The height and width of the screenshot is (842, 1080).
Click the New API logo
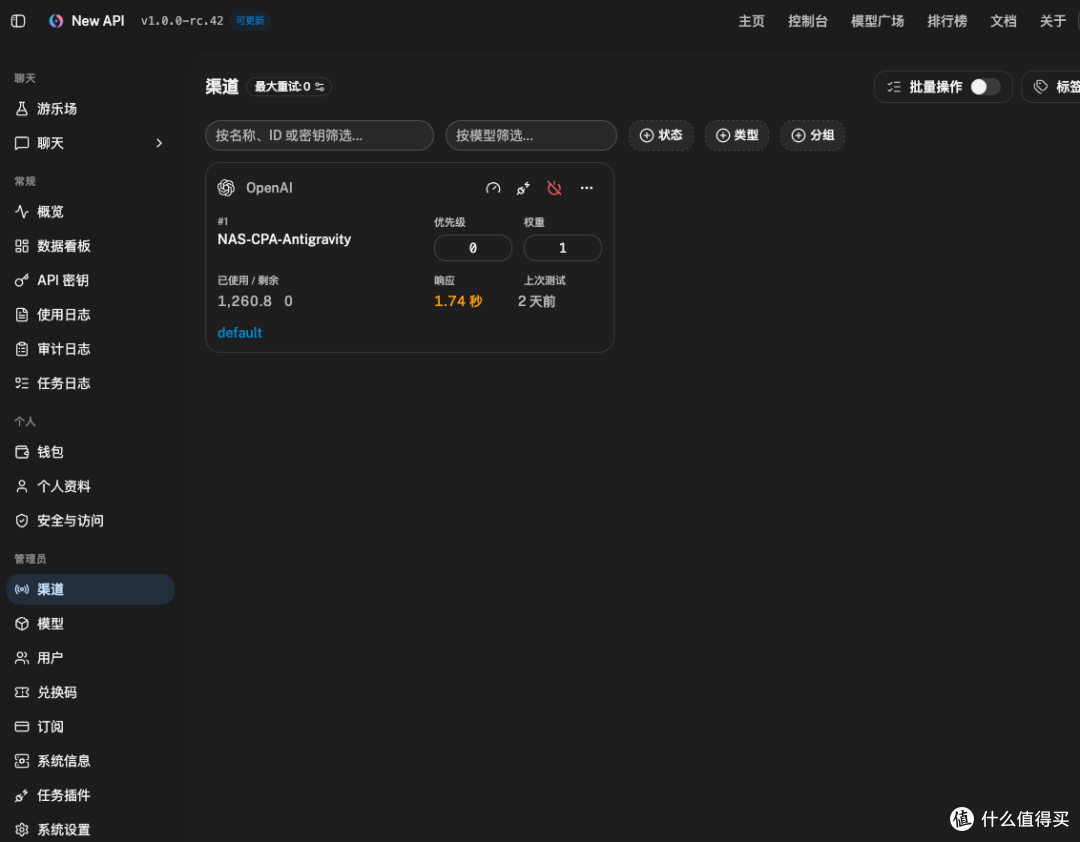coord(56,21)
